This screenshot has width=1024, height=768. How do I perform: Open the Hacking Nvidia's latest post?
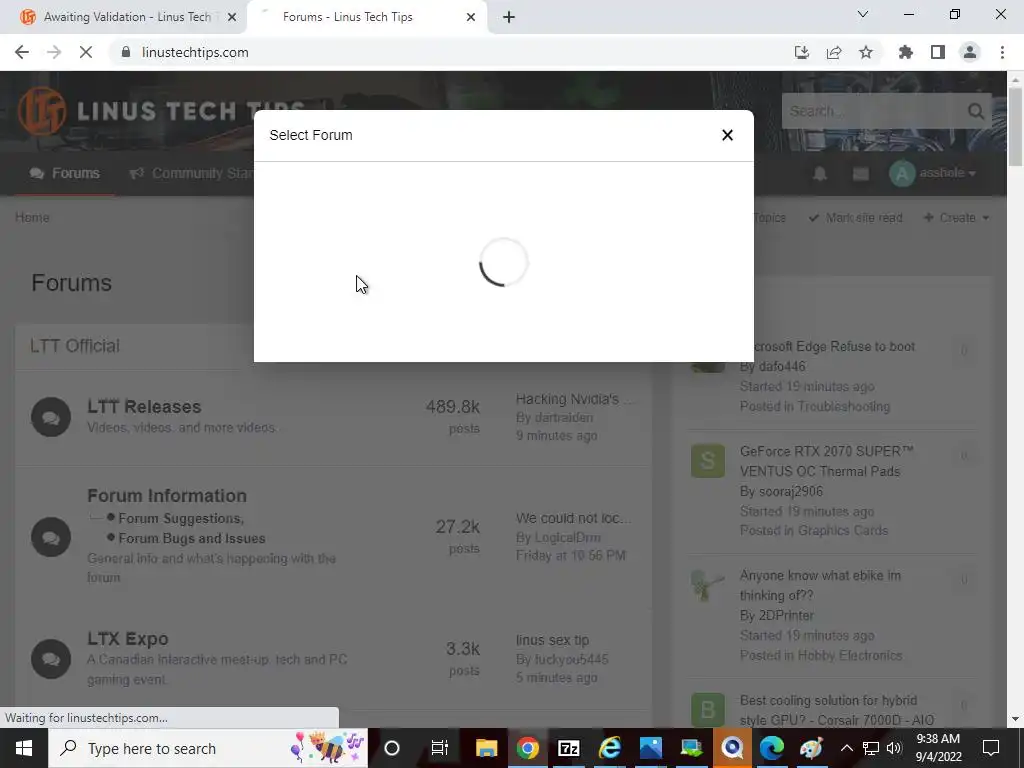pos(573,399)
